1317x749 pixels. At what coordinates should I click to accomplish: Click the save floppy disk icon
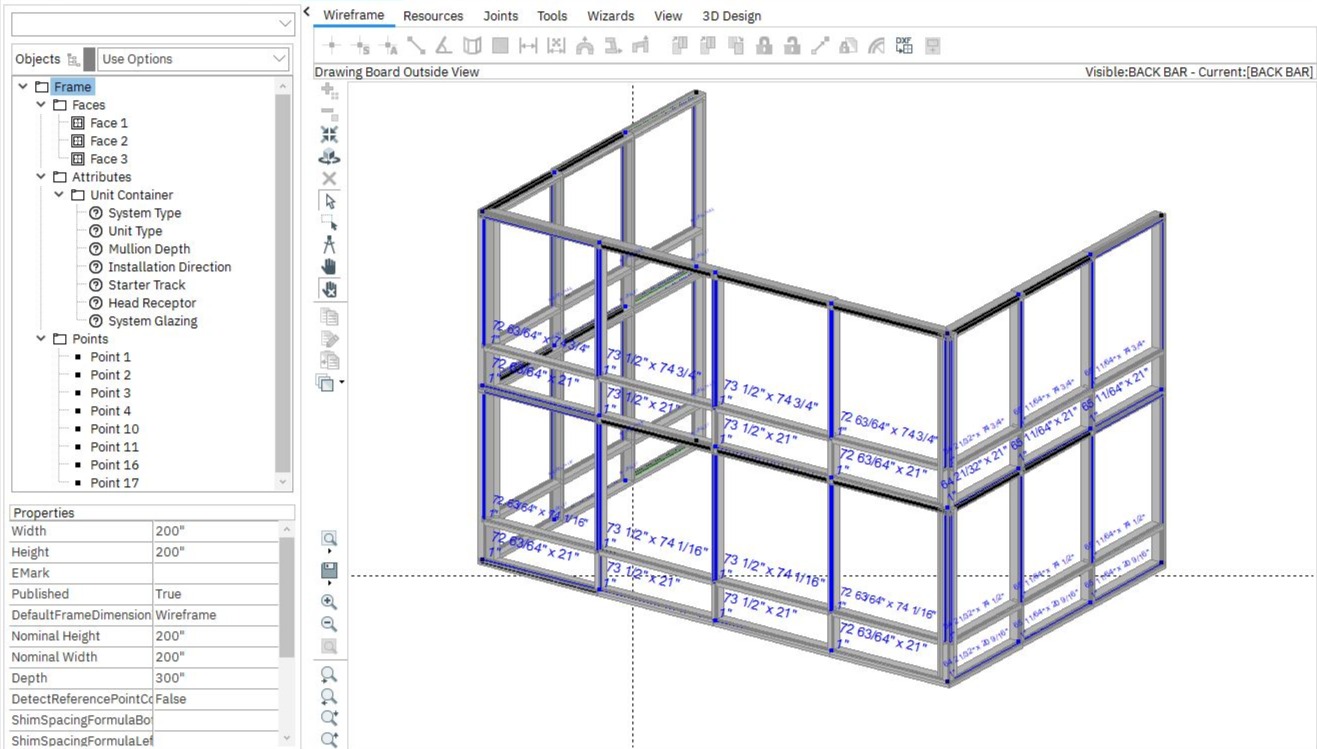[329, 571]
